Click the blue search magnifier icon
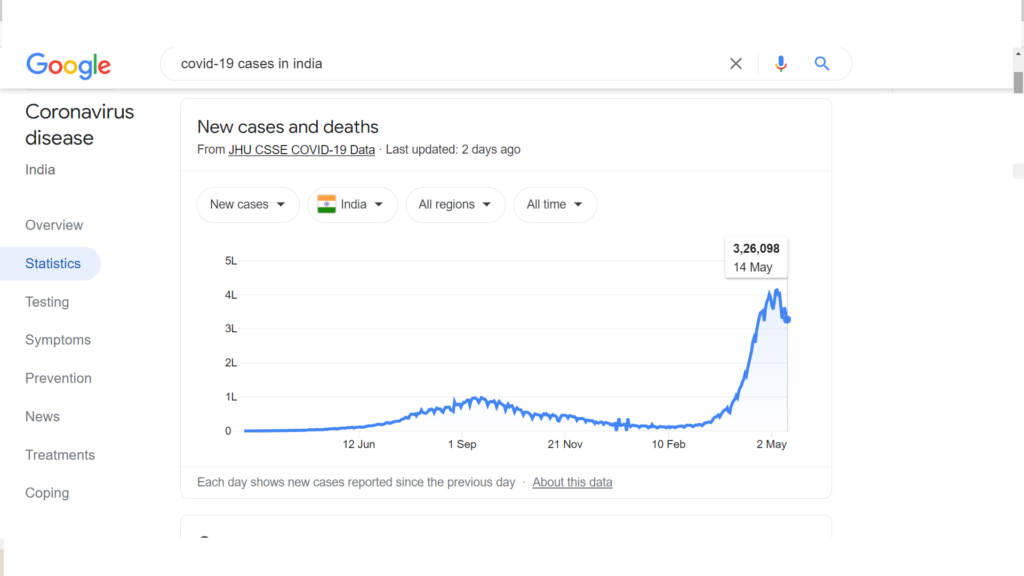 [x=822, y=63]
